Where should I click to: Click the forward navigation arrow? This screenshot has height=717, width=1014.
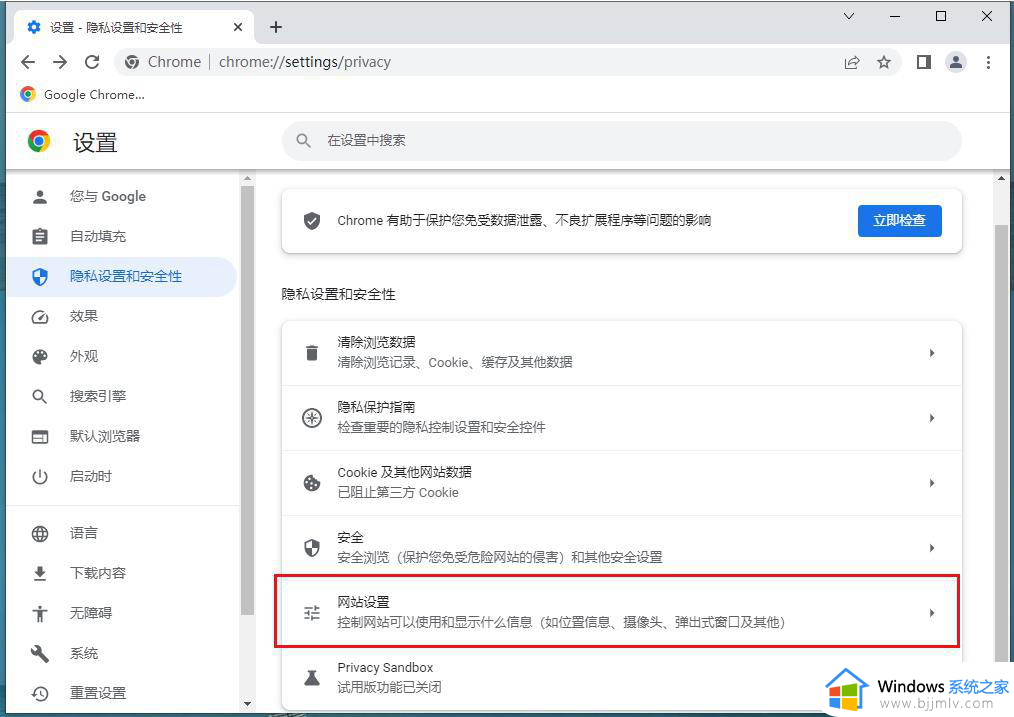59,62
